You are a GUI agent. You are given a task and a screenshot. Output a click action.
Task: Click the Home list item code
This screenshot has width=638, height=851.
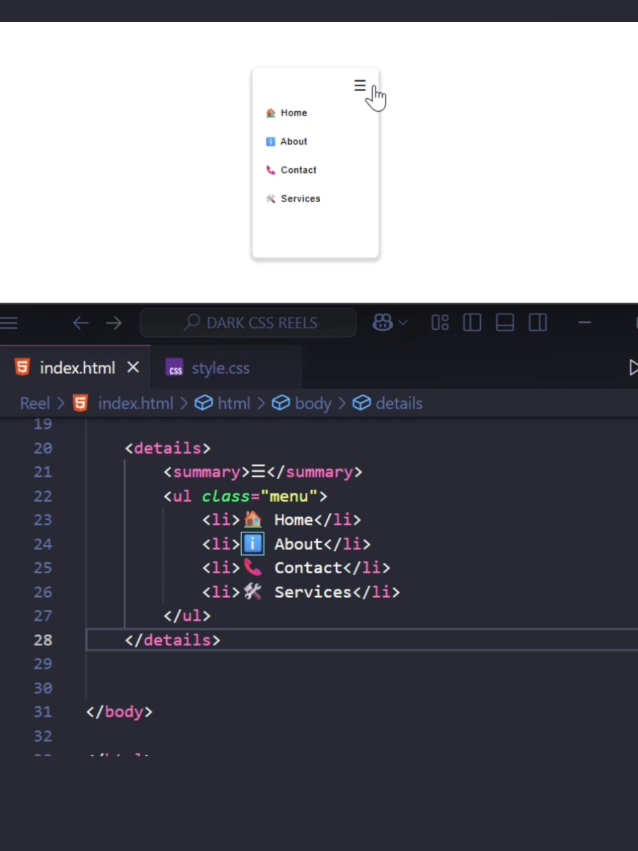coord(282,520)
